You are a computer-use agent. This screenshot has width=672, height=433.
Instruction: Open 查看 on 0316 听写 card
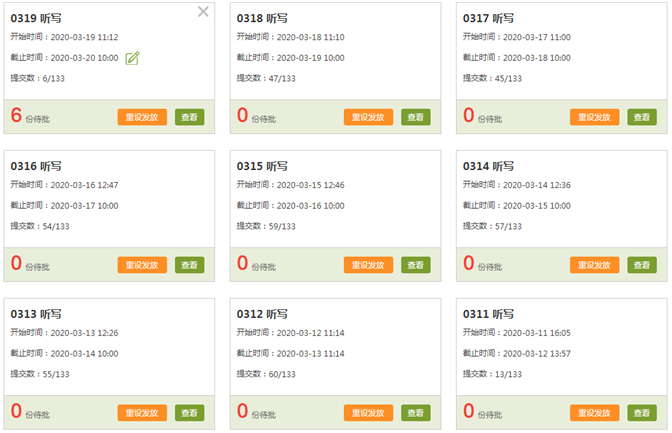point(189,265)
